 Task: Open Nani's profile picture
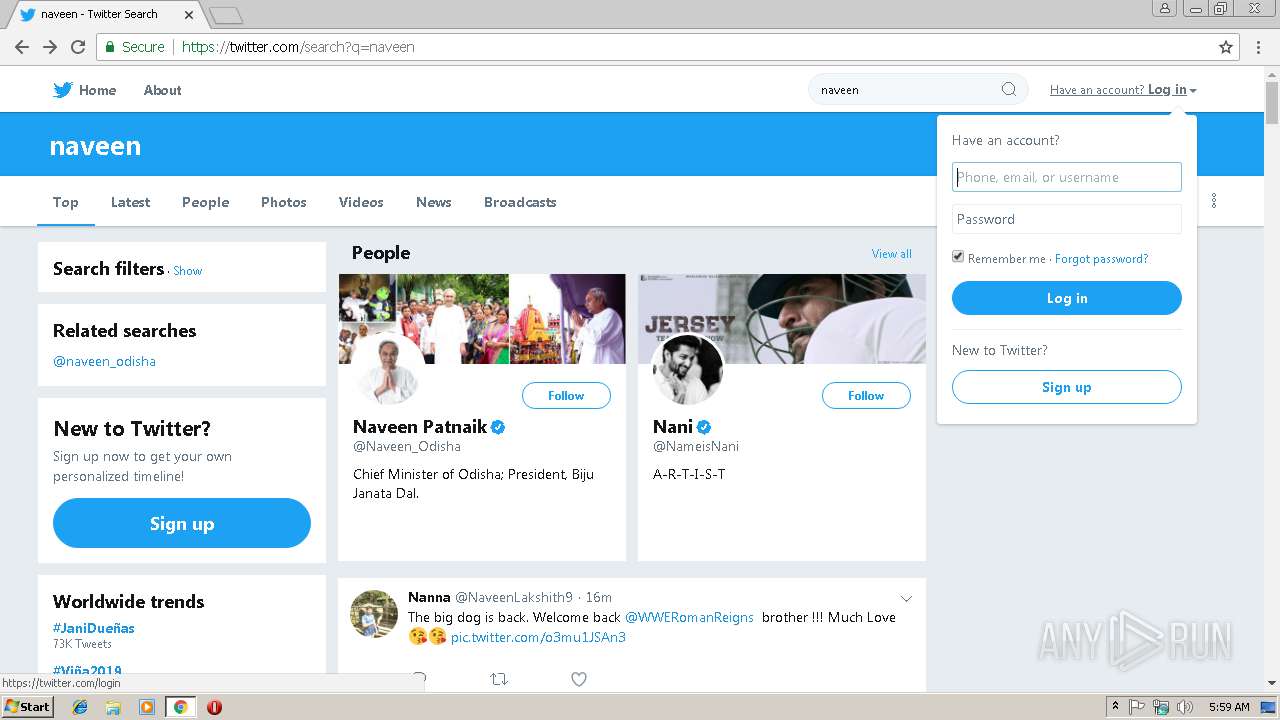(687, 369)
